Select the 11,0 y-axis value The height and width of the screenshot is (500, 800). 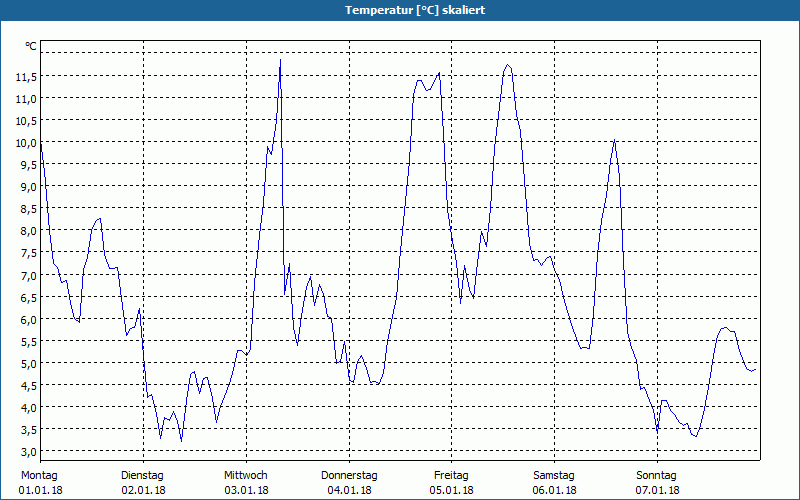click(26, 98)
